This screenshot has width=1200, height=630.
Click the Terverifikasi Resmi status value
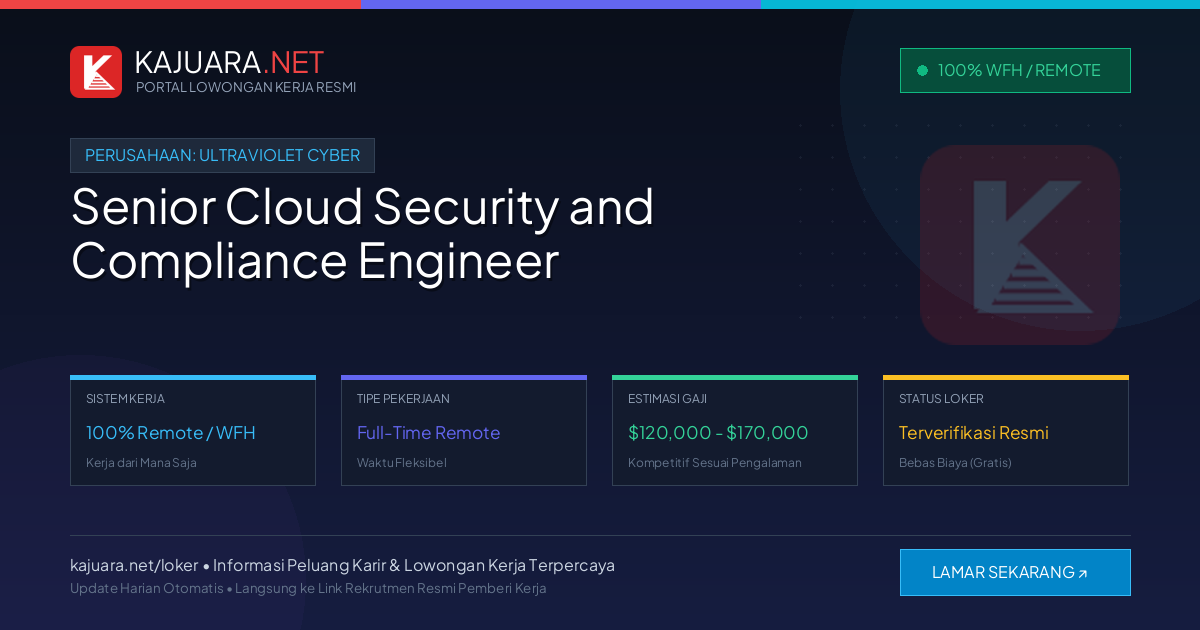point(974,433)
